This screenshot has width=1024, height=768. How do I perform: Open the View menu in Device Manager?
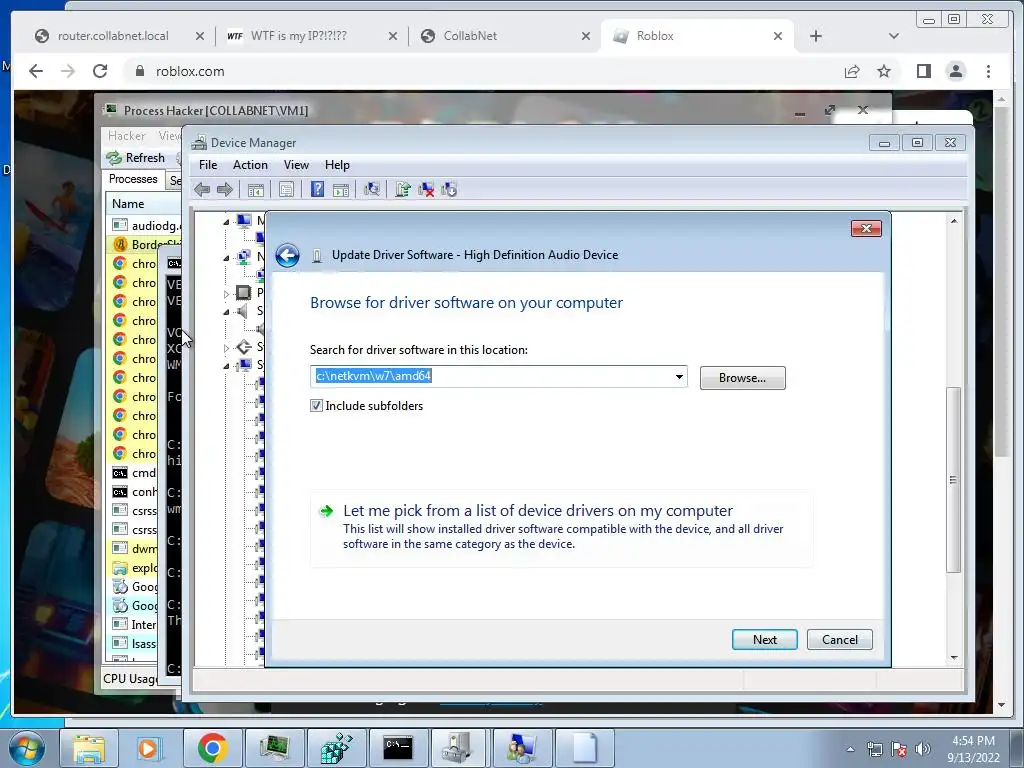(296, 165)
